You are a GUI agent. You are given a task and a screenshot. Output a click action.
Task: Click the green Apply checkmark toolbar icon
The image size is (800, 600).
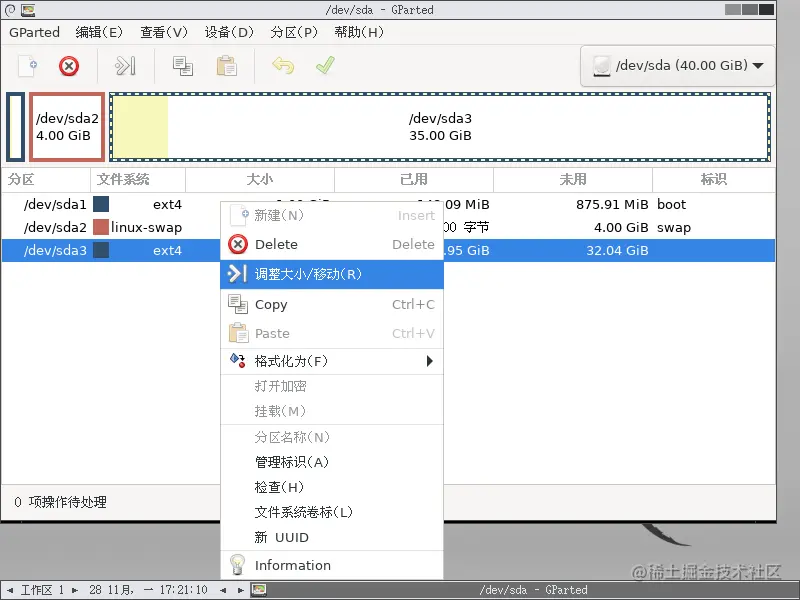coord(325,66)
